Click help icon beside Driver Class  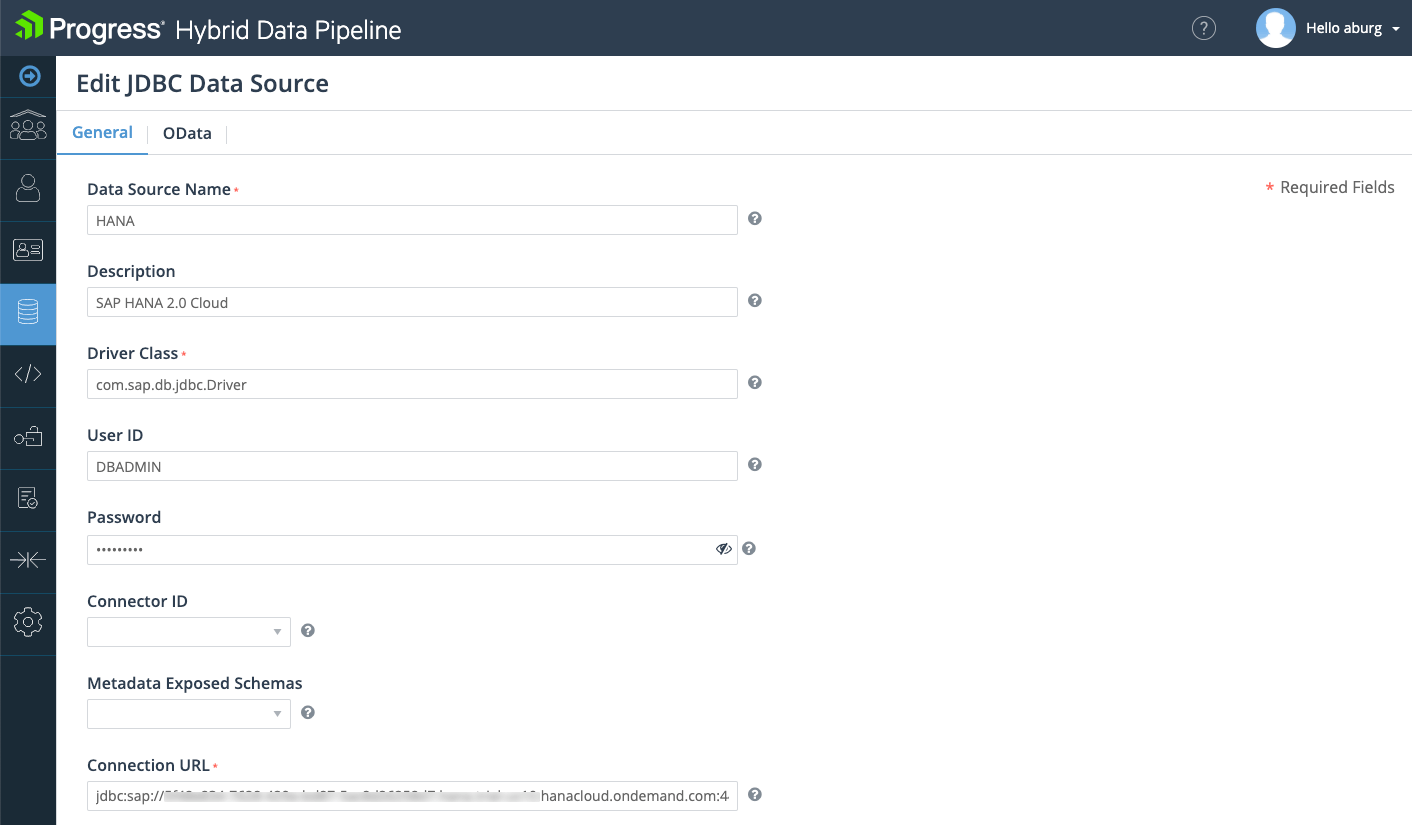pos(755,382)
